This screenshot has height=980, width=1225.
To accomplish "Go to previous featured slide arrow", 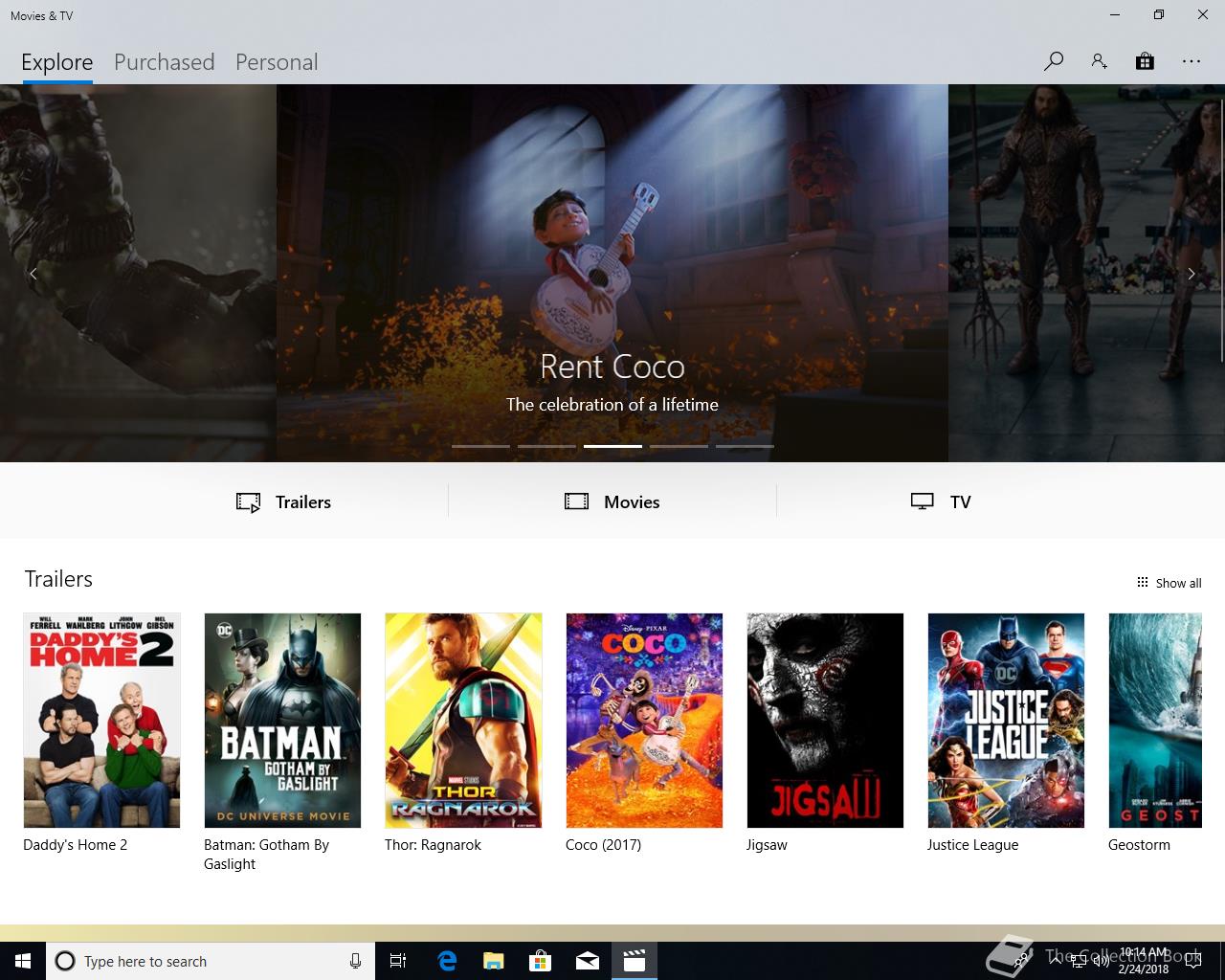I will pos(33,274).
